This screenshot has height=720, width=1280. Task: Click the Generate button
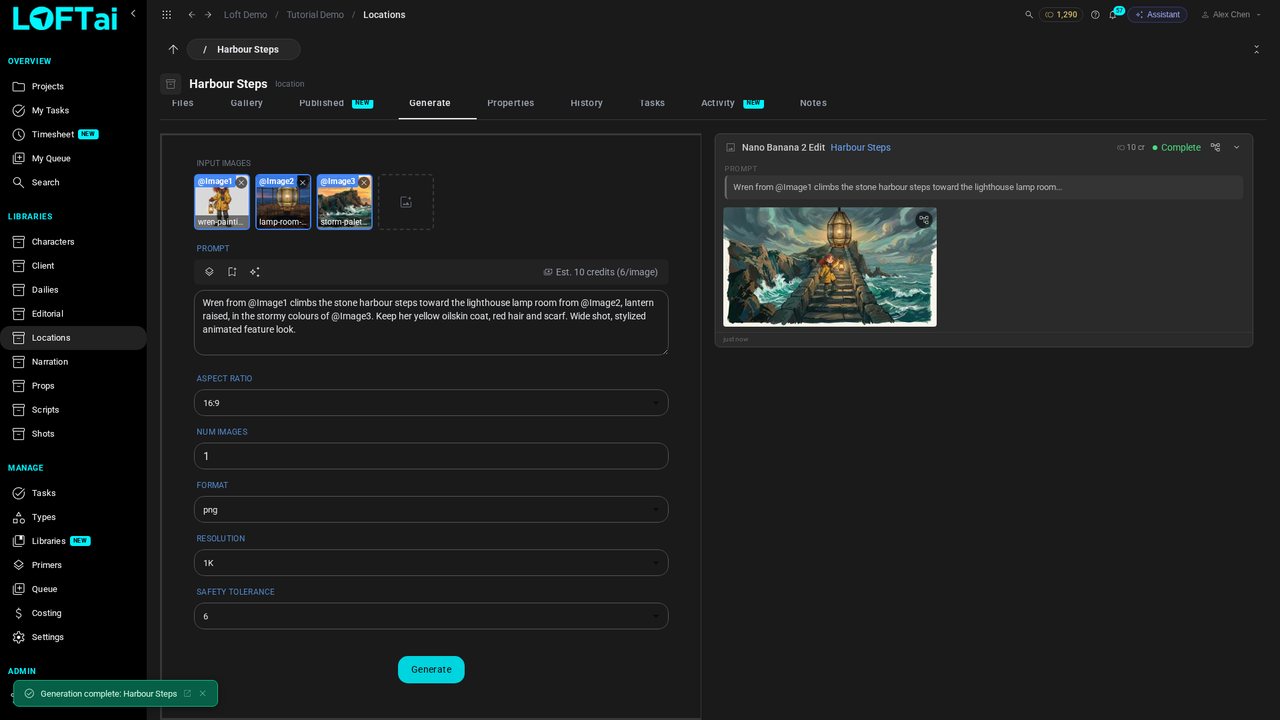pyautogui.click(x=431, y=670)
